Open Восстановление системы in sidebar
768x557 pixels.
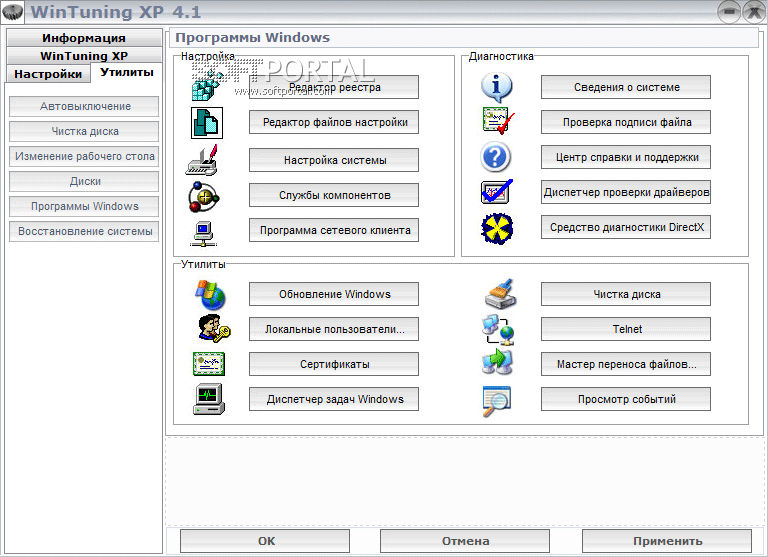(x=84, y=231)
